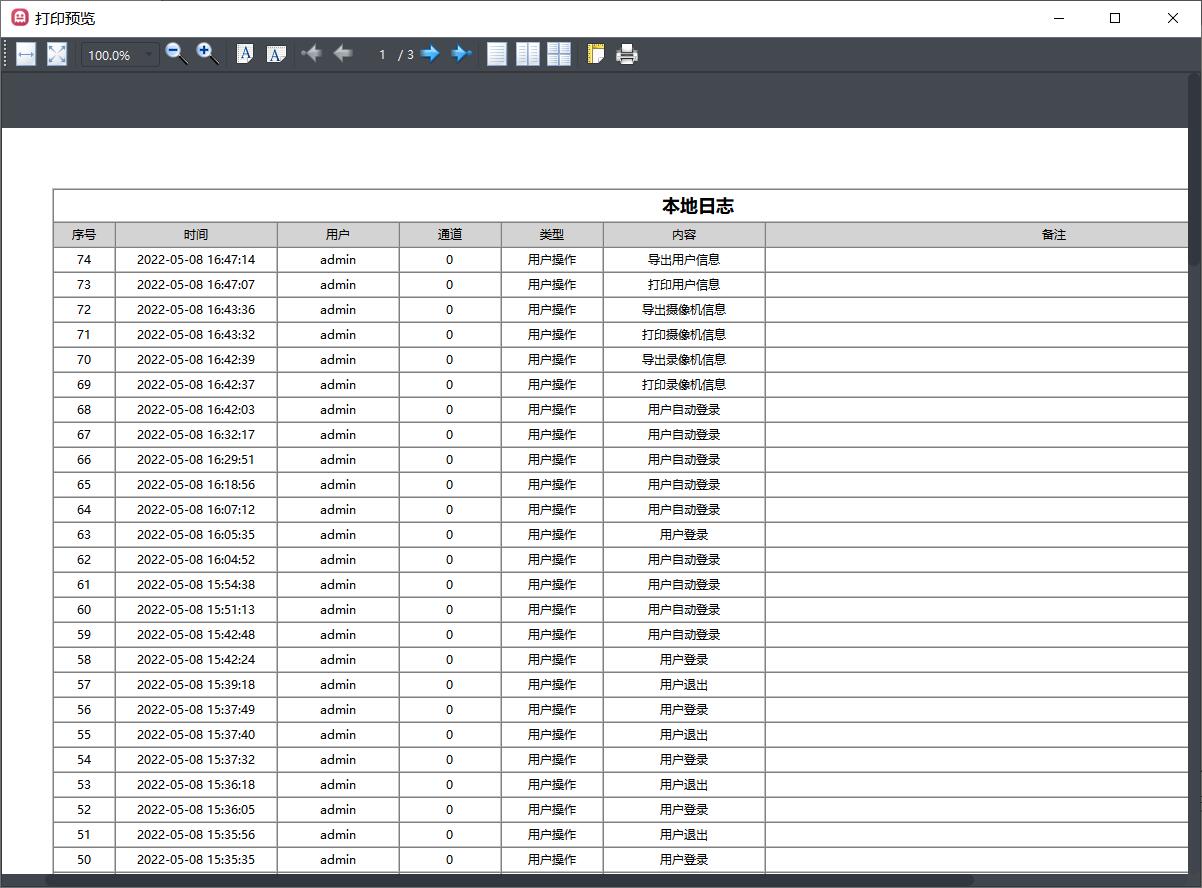Screen dimensions: 1202x888
Task: Maximize the 打印预览 window
Action: point(1115,18)
